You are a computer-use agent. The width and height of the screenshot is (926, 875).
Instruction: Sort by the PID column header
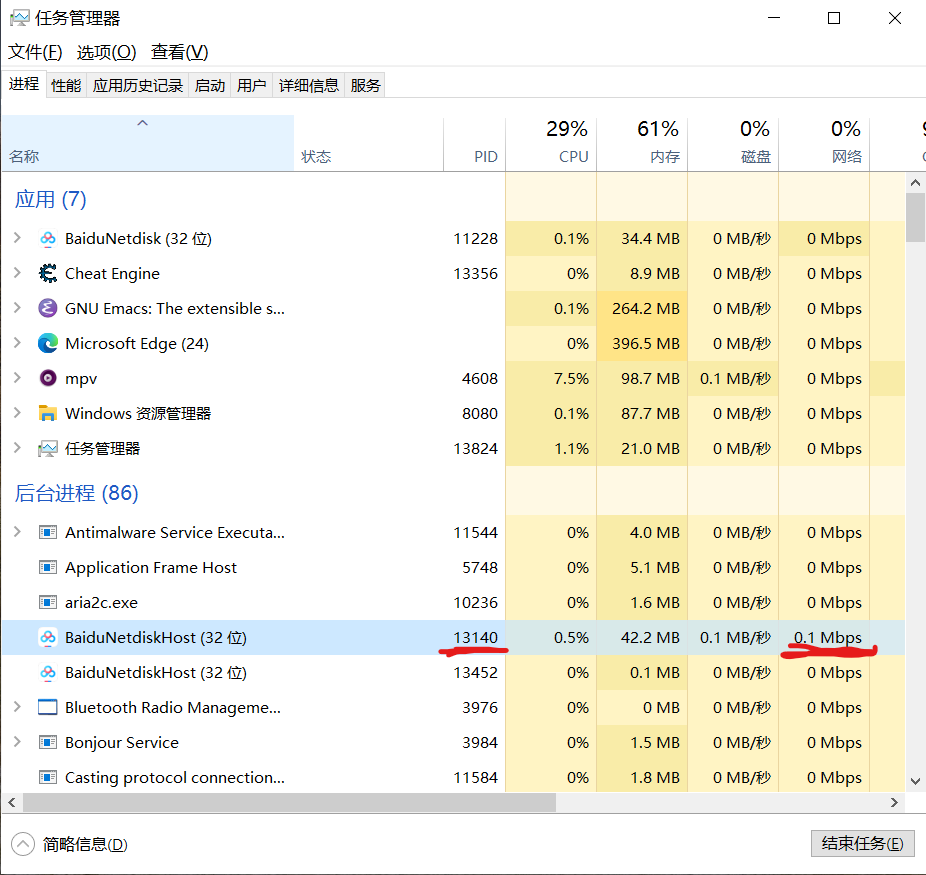click(x=474, y=143)
